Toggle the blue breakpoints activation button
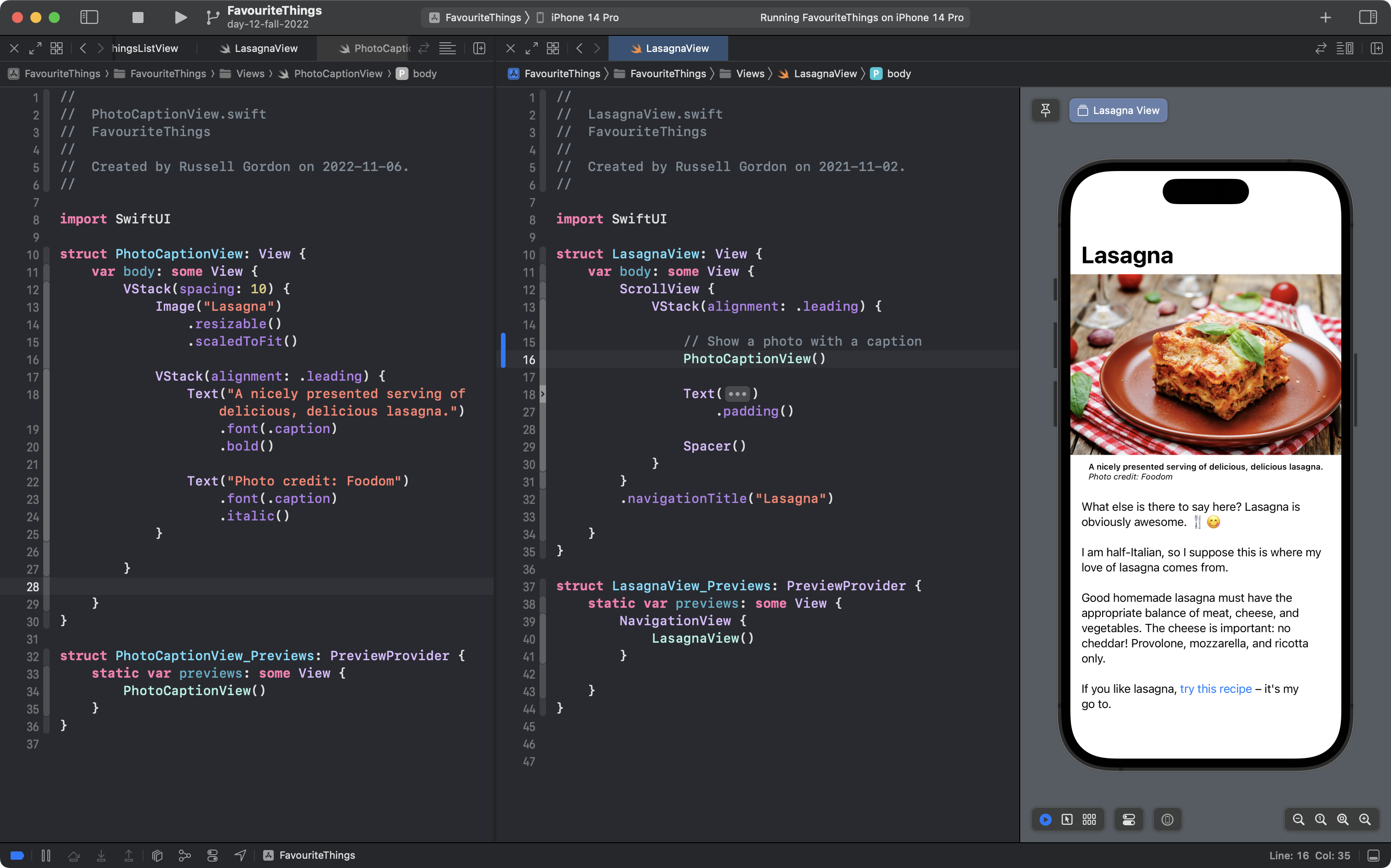Image resolution: width=1391 pixels, height=868 pixels. tap(17, 856)
